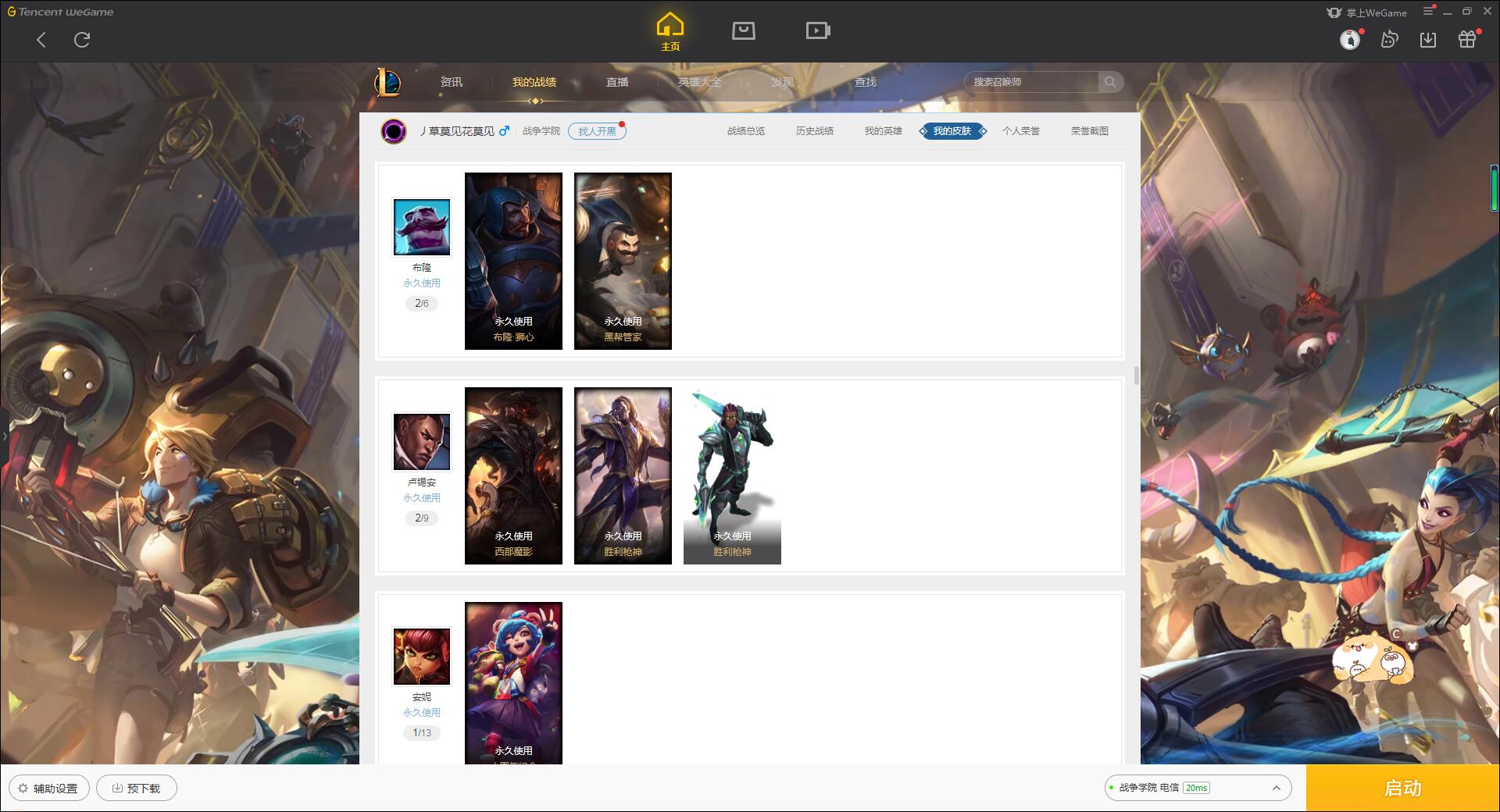Click the search magnifier button
The width and height of the screenshot is (1500, 812).
[x=1110, y=82]
